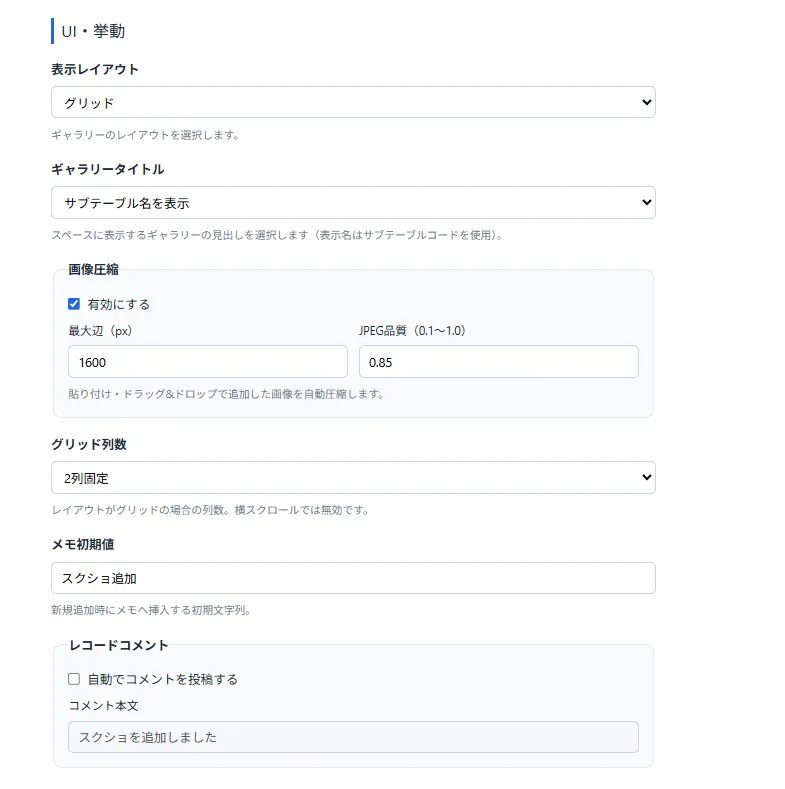Viewport: 785px width, 789px height.
Task: Click the グリッド列数 label
Action: pyautogui.click(x=89, y=444)
